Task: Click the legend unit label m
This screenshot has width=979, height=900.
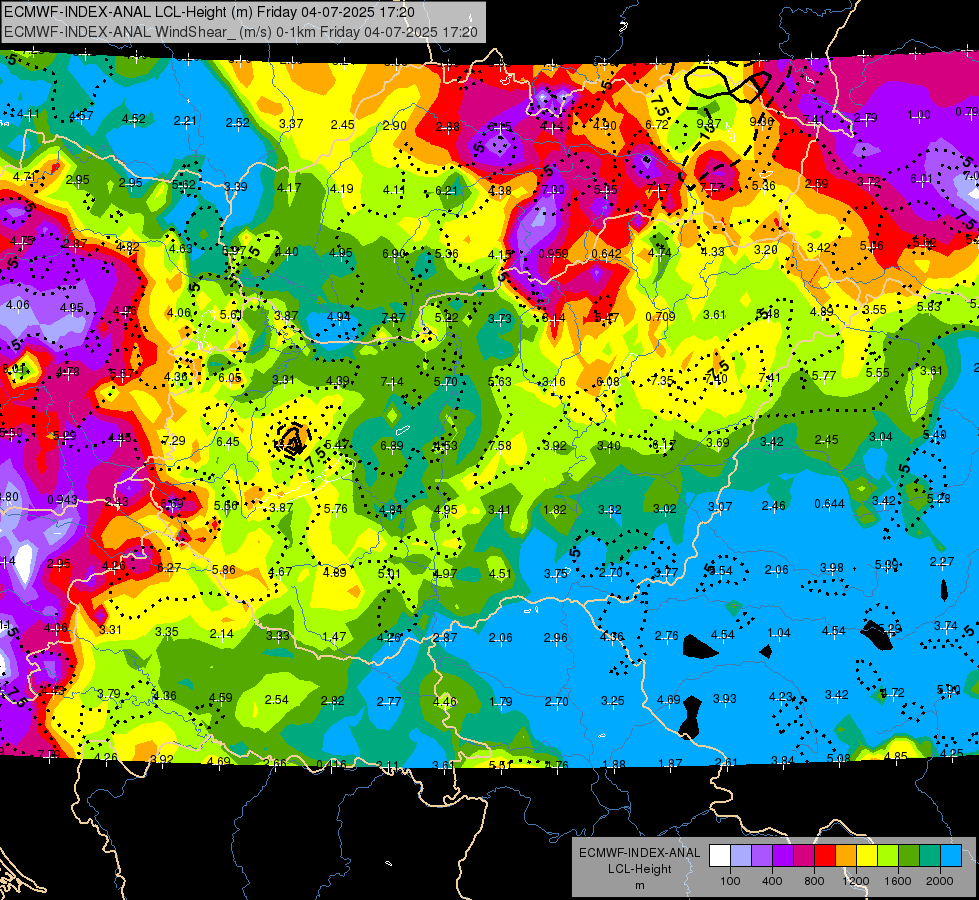Action: pos(639,886)
